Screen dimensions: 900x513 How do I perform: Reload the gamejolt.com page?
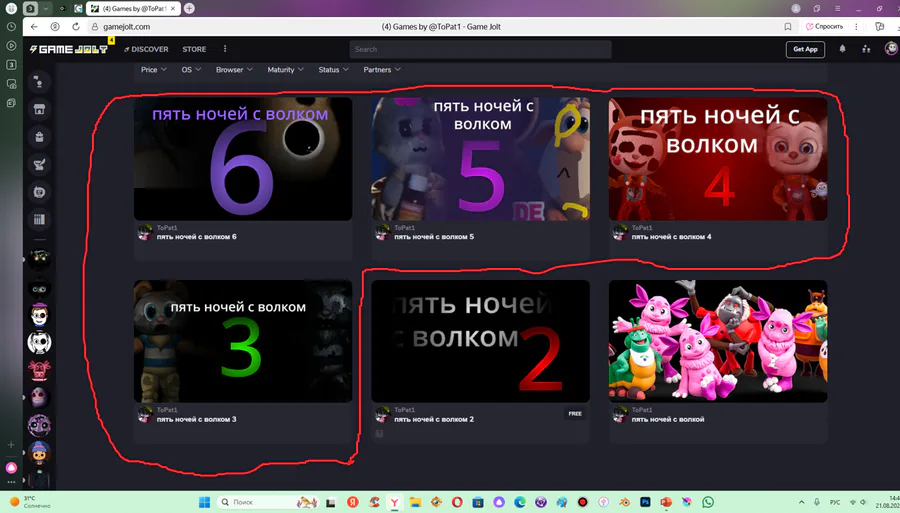click(x=75, y=26)
